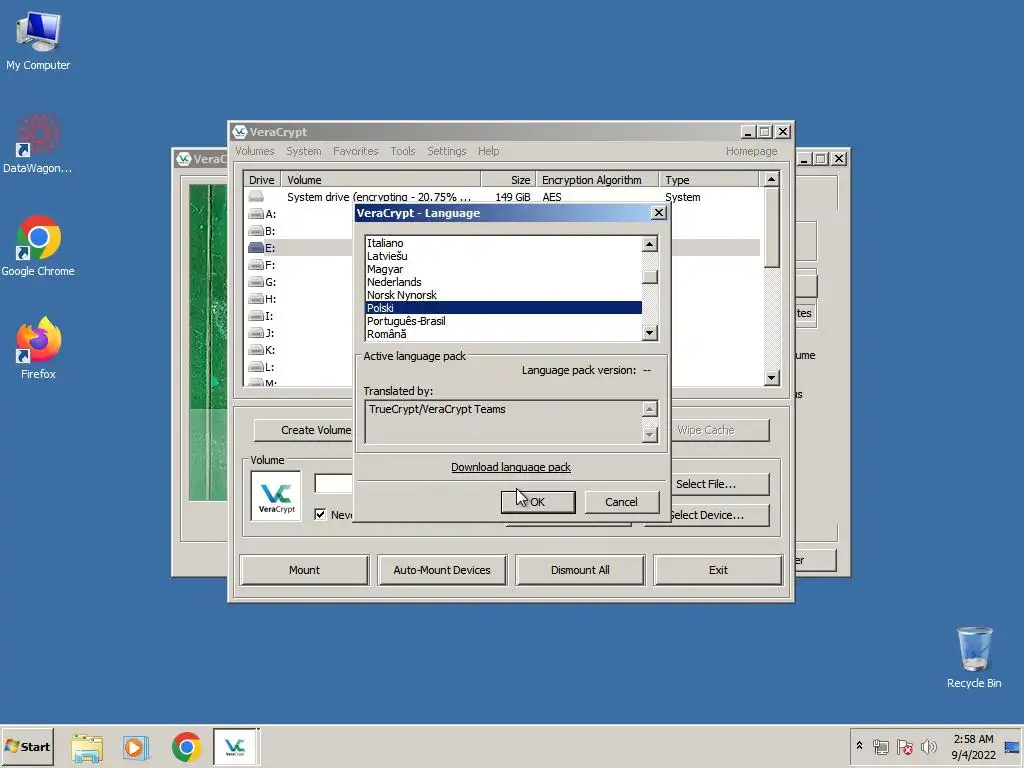
Task: Cancel the Language dialog
Action: pos(621,502)
